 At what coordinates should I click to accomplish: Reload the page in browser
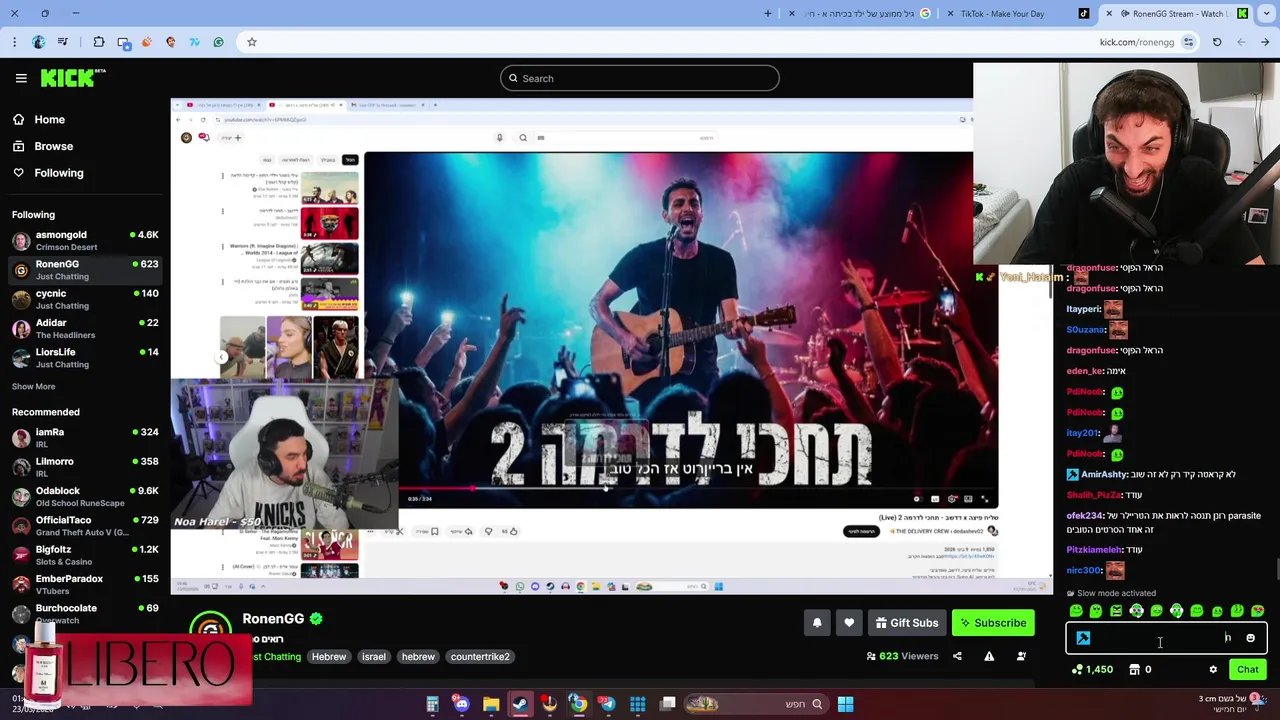click(x=1217, y=42)
